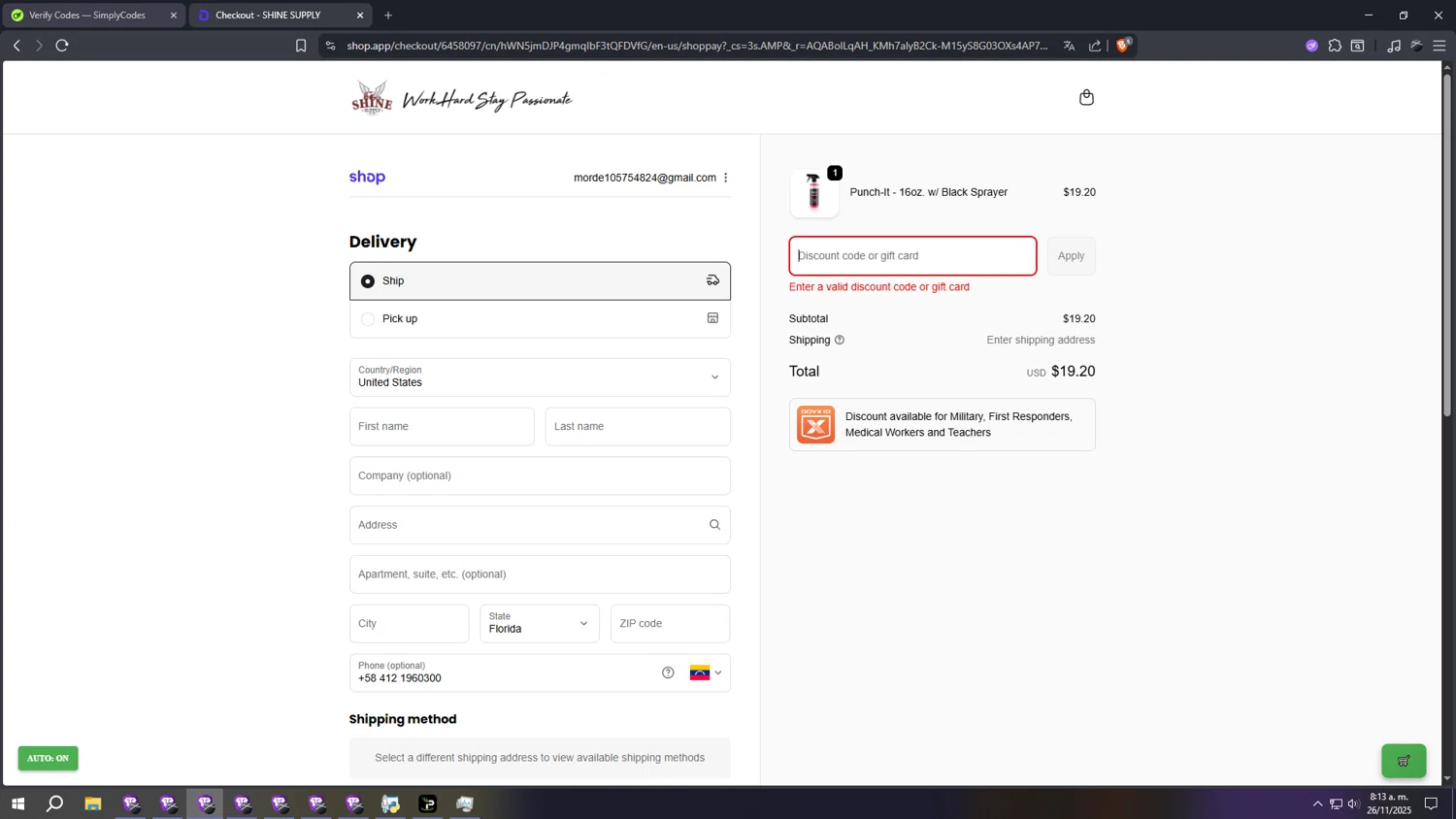1456x819 pixels.
Task: Click the GovX ID discount logo
Action: (815, 425)
